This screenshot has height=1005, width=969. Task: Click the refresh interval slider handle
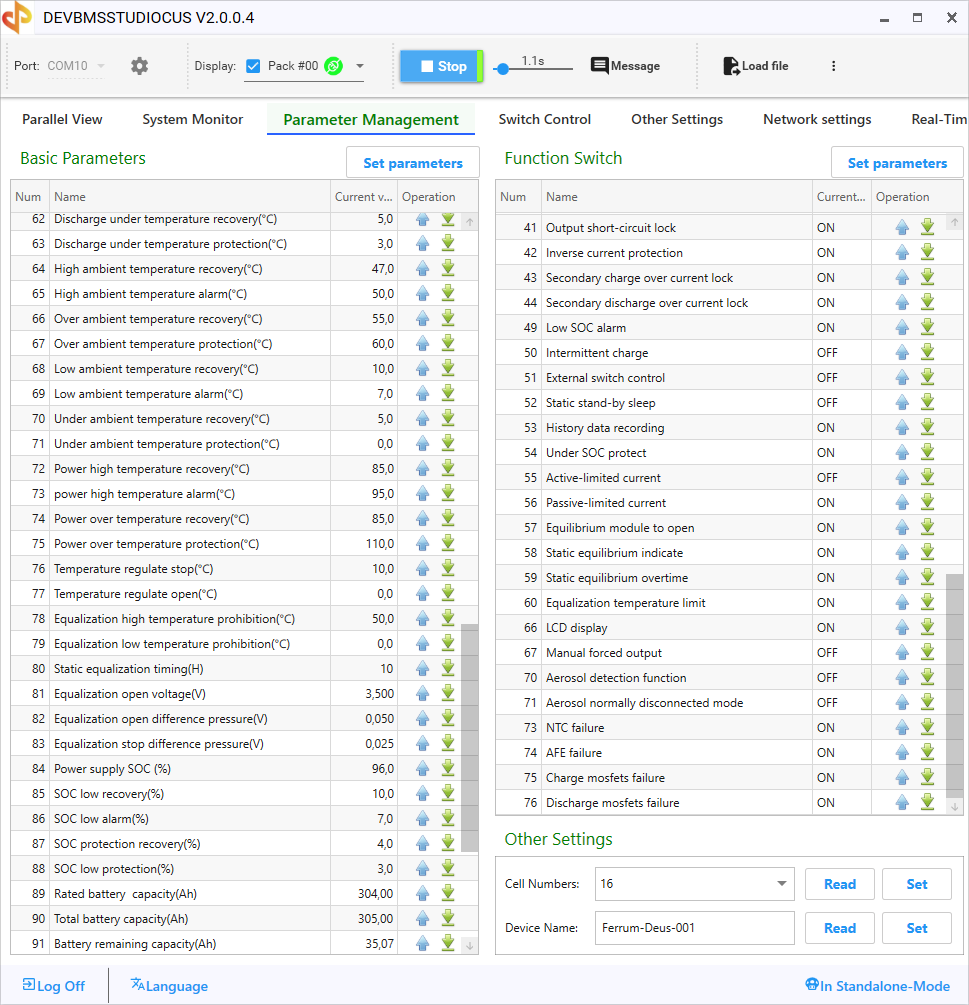tap(503, 68)
